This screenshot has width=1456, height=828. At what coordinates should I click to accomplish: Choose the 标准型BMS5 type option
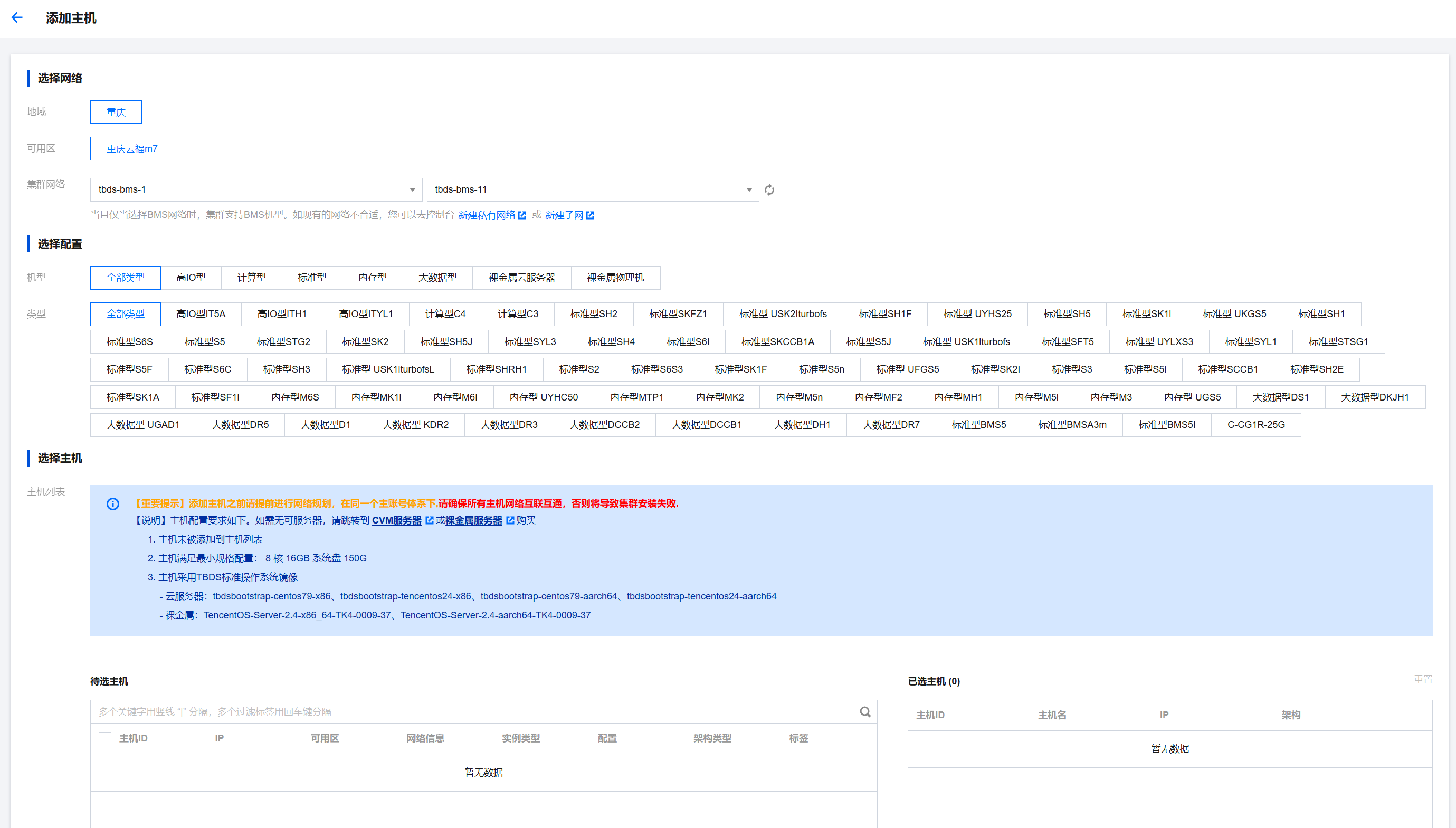(978, 425)
